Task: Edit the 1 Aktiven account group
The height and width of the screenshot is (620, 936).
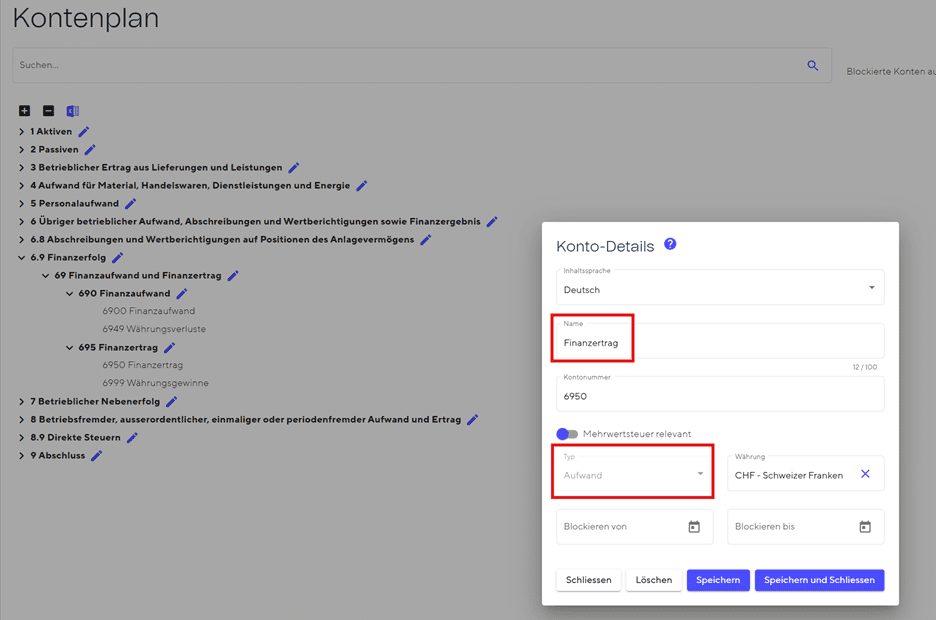Action: (84, 132)
